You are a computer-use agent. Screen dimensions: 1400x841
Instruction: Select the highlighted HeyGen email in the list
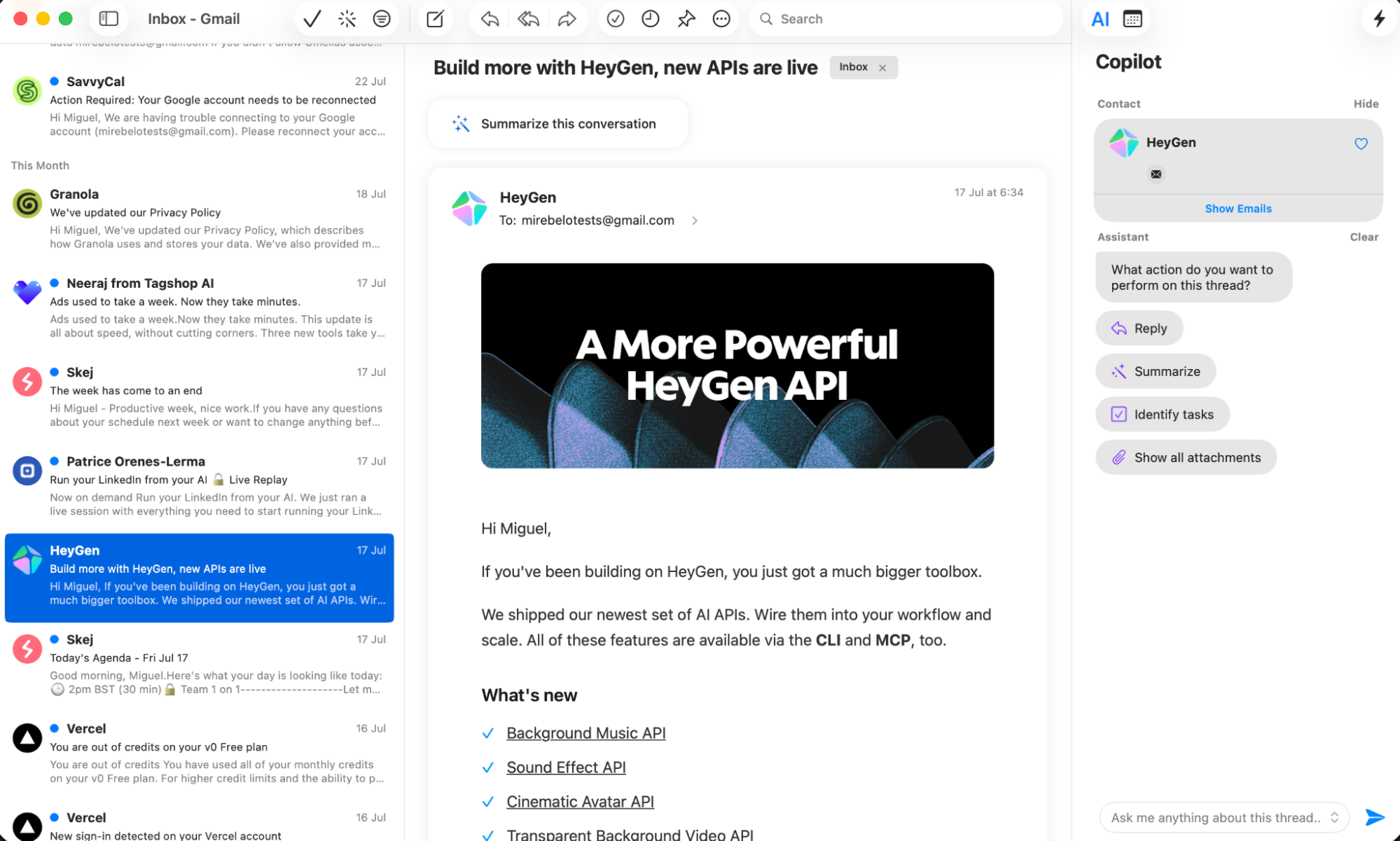(x=200, y=578)
